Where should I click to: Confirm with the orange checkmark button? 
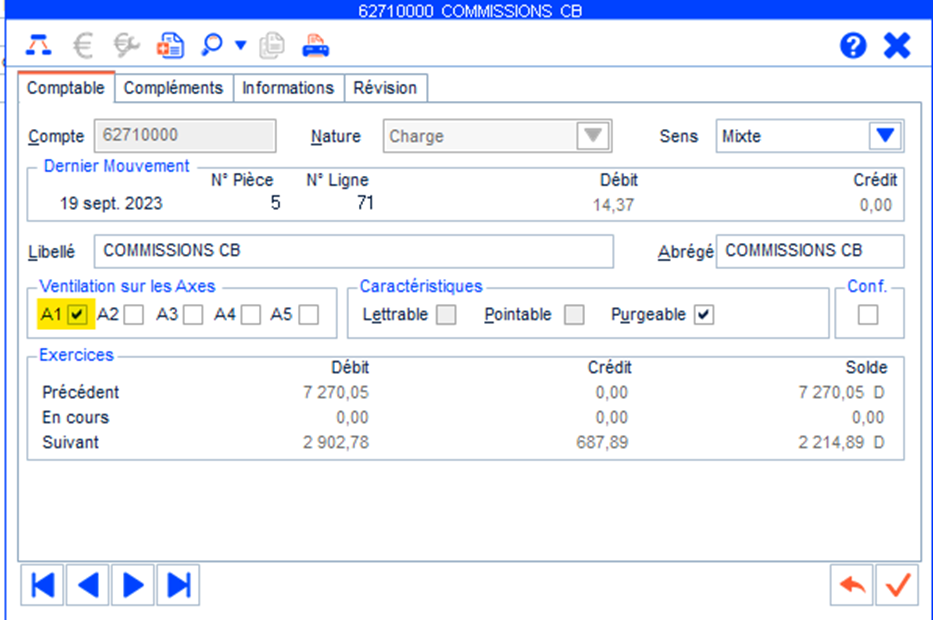[897, 585]
